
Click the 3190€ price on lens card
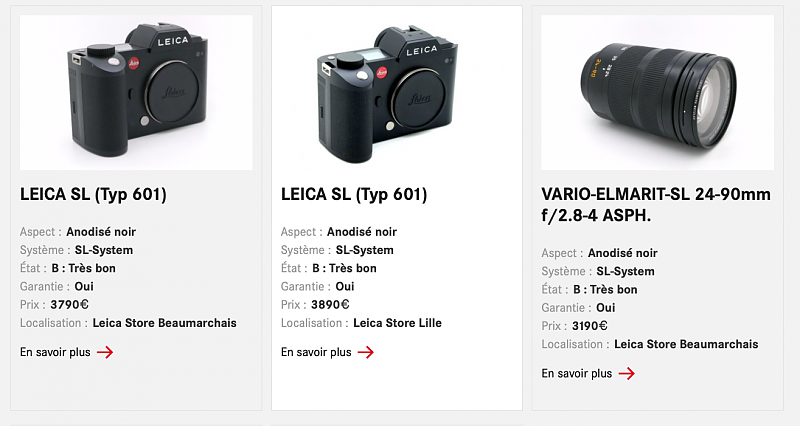(590, 326)
